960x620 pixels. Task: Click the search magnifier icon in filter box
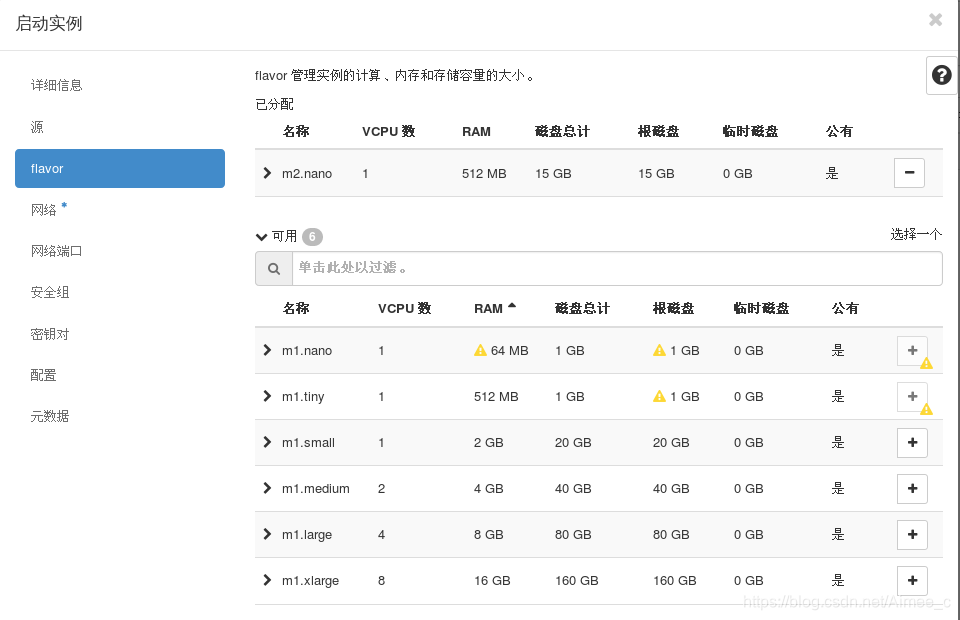click(x=274, y=268)
